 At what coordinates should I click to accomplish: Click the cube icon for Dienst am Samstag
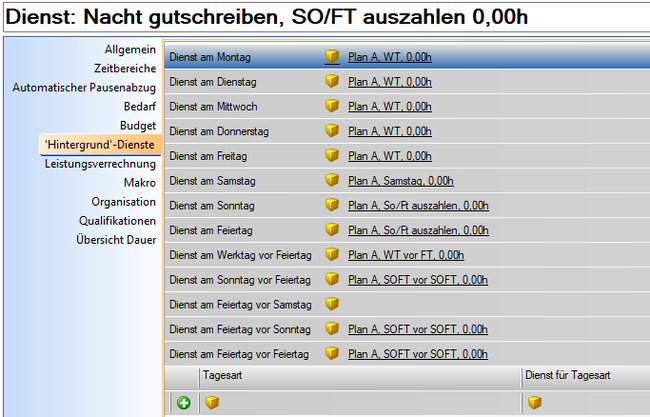(332, 181)
